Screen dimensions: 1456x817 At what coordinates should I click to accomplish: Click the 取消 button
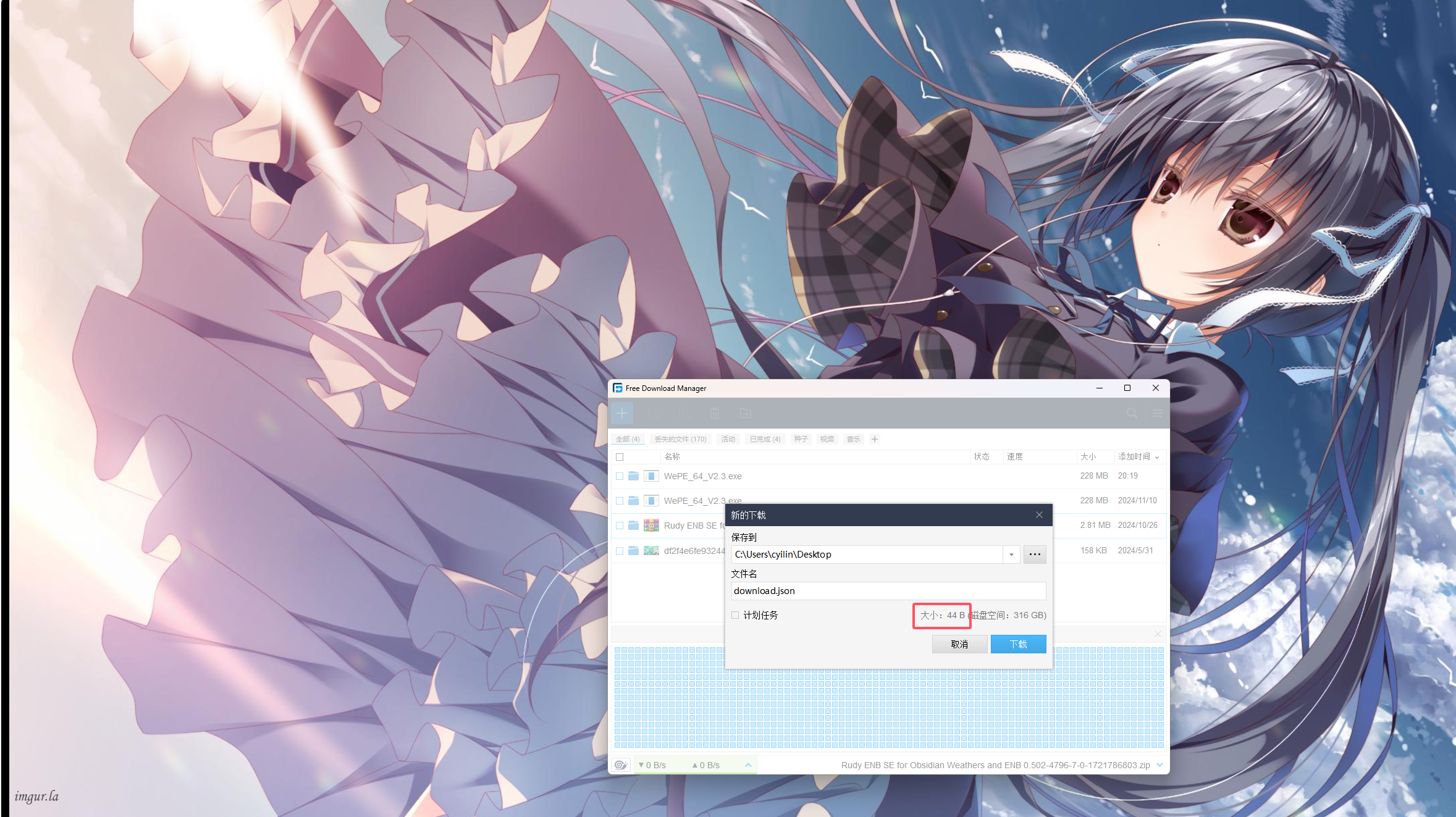(959, 644)
